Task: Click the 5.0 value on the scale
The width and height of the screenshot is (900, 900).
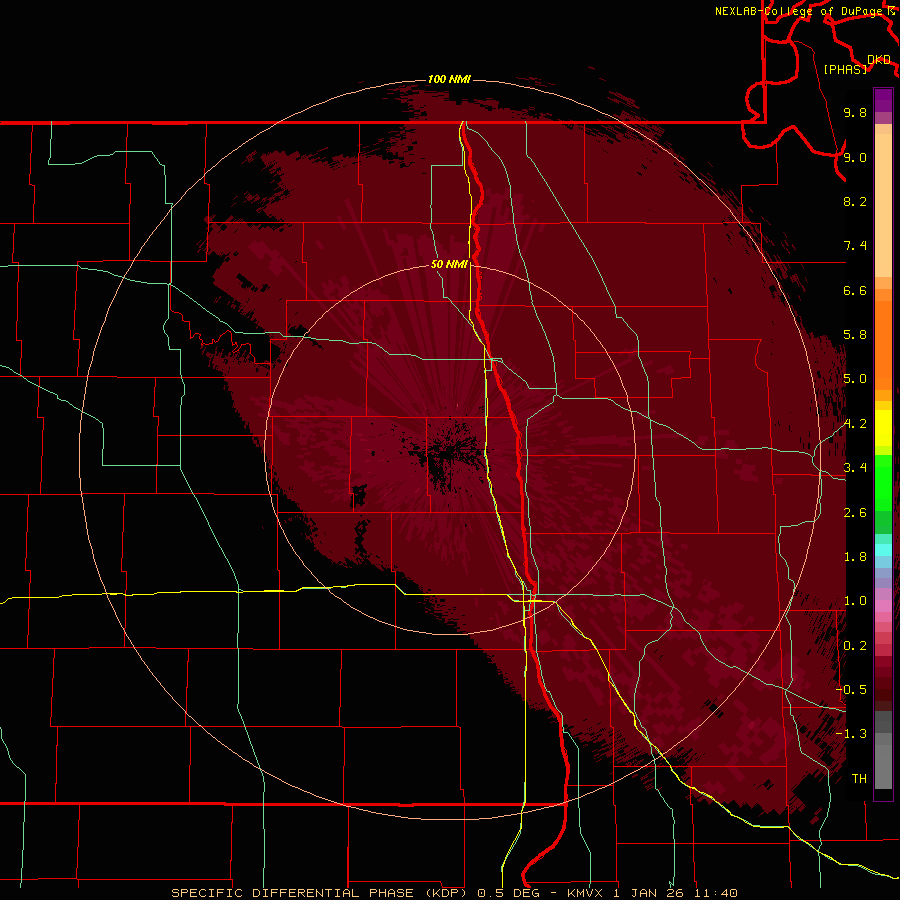Action: coord(855,379)
